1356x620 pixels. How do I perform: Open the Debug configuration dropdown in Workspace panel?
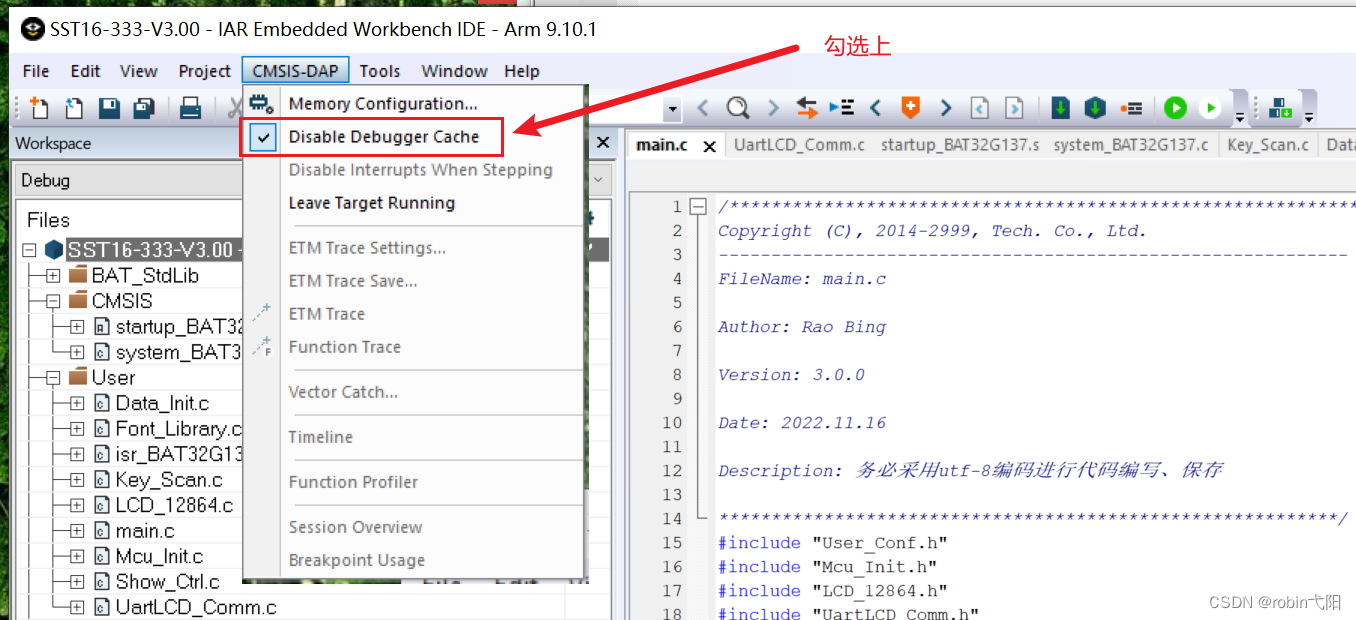[x=600, y=180]
